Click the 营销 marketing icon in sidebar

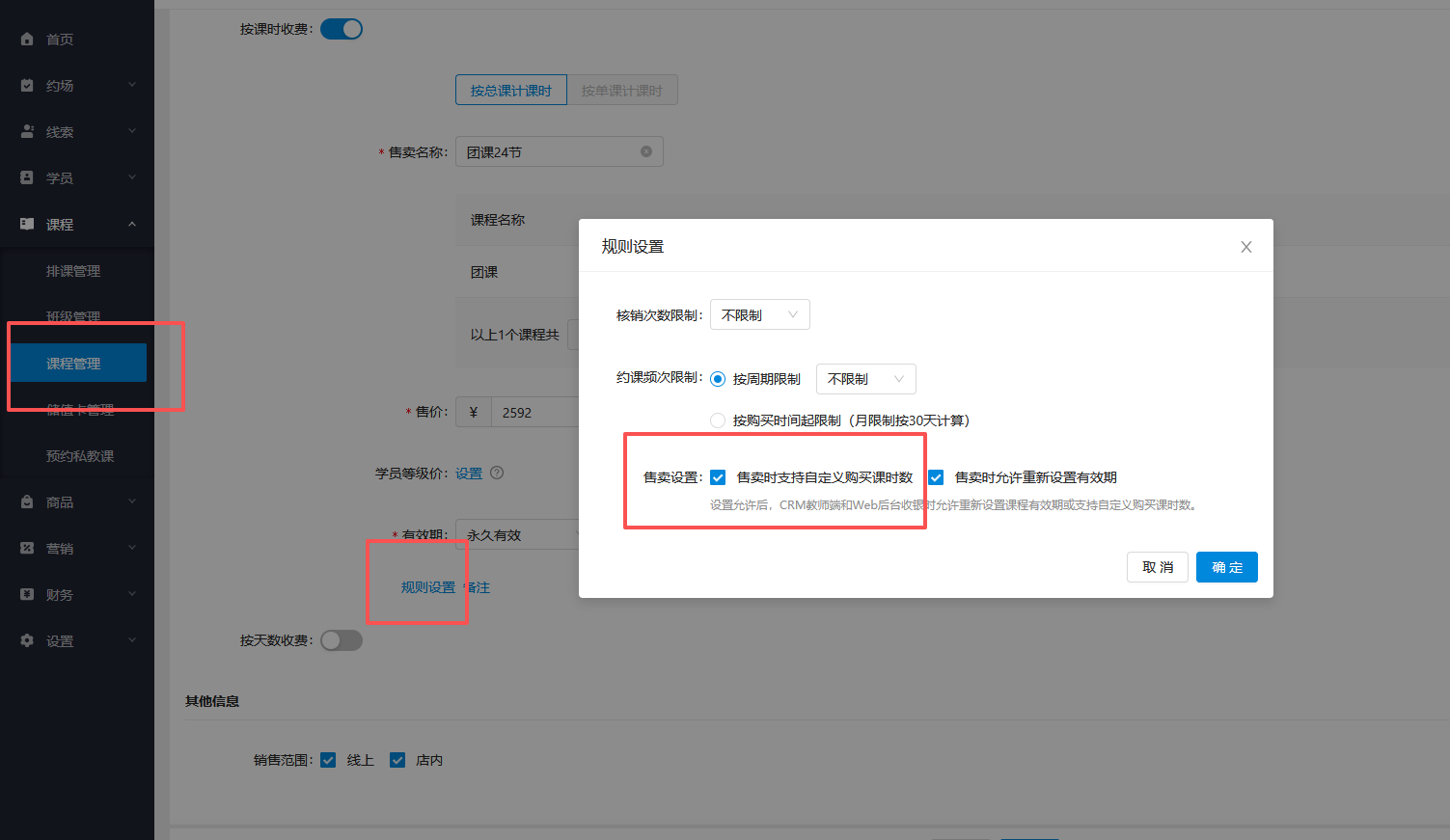(27, 549)
